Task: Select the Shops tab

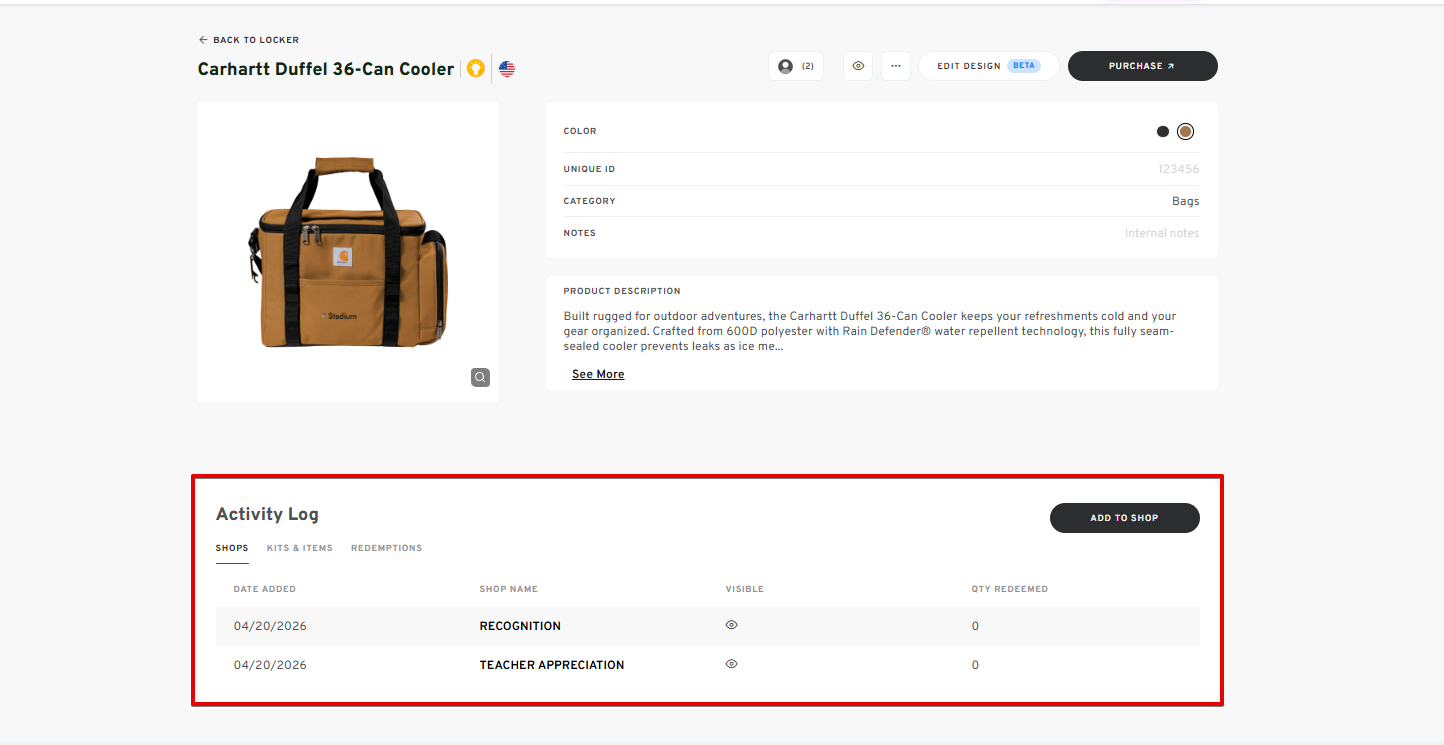Action: (232, 548)
